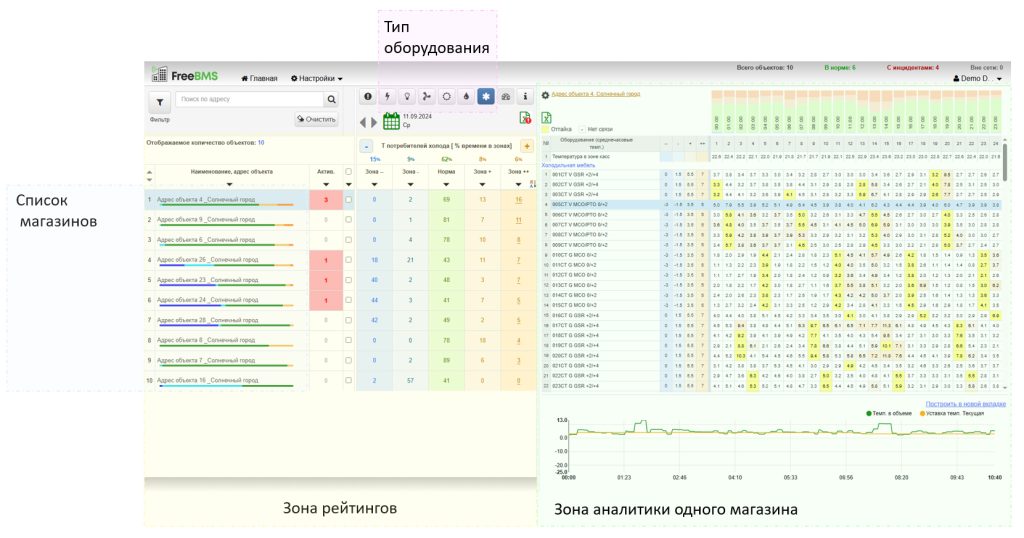1024x538 pixels.
Task: Check box for Адрес объекта 26
Action: coord(348,260)
